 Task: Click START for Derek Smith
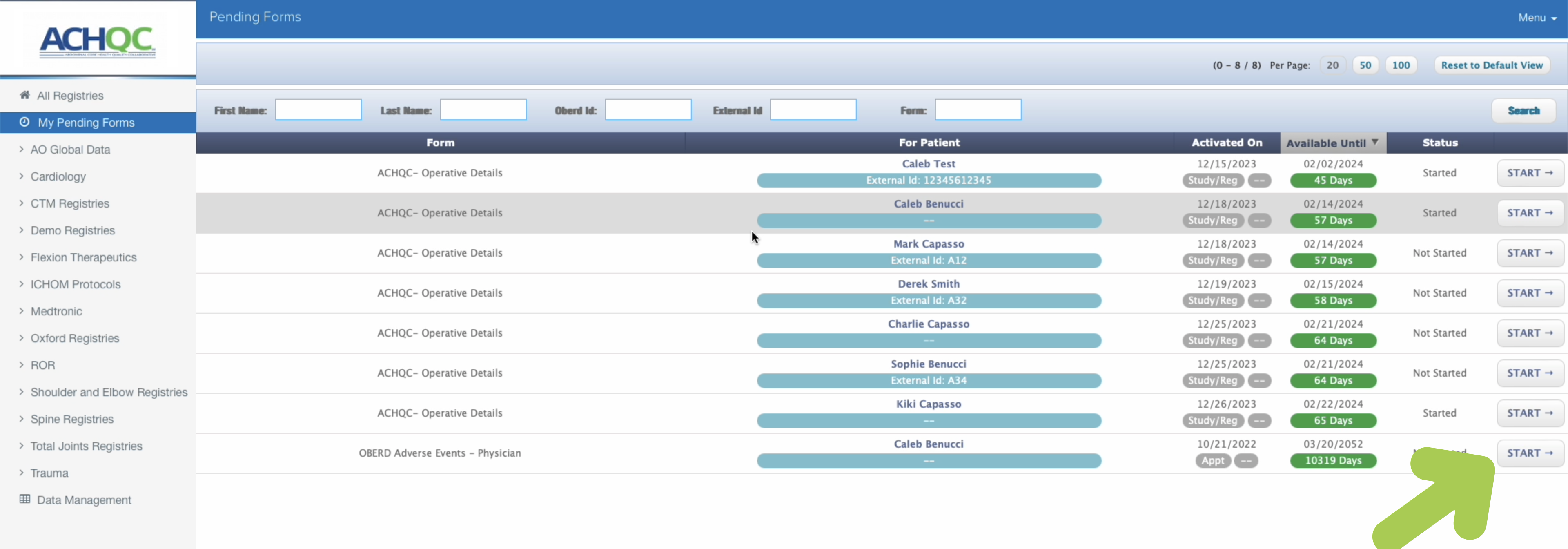pyautogui.click(x=1530, y=293)
